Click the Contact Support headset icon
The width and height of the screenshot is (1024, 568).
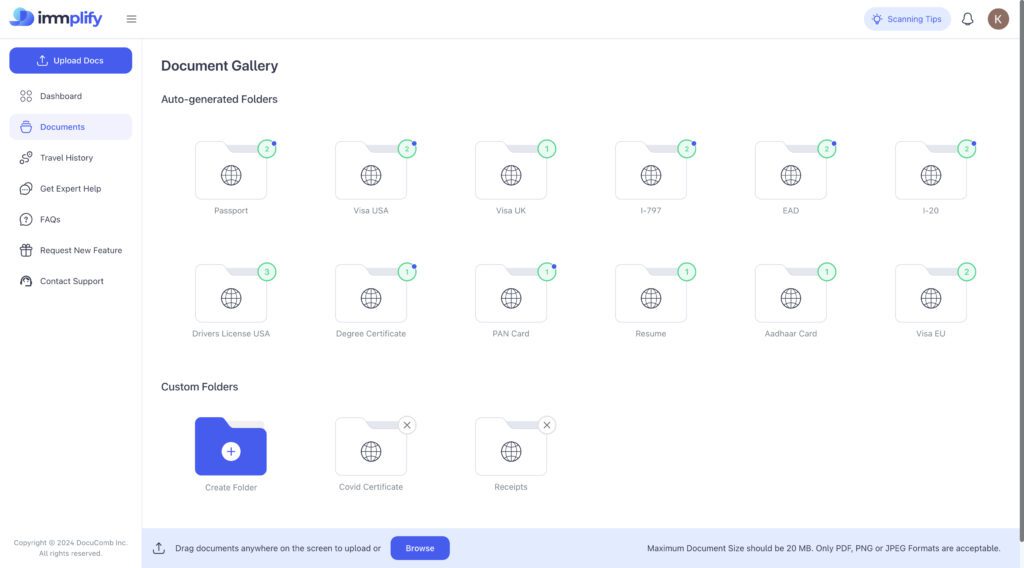coord(26,282)
